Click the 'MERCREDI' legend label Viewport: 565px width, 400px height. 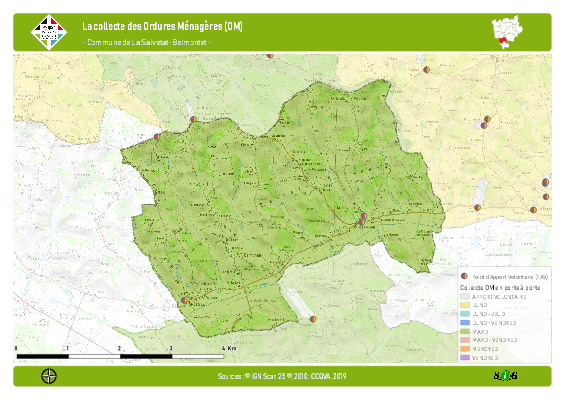click(485, 349)
